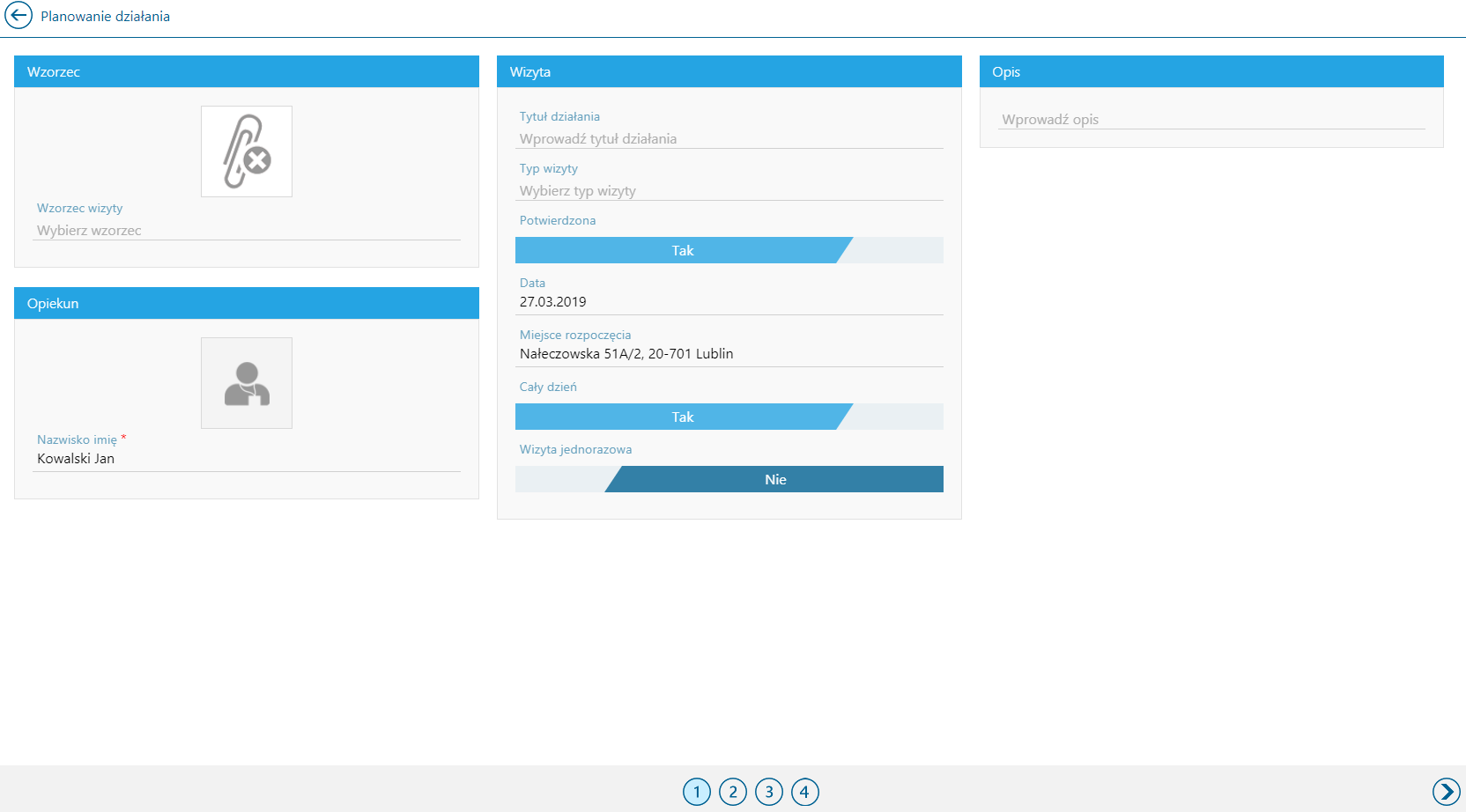This screenshot has height=812, width=1466.
Task: Click the Wizyta panel header
Action: pyautogui.click(x=729, y=71)
